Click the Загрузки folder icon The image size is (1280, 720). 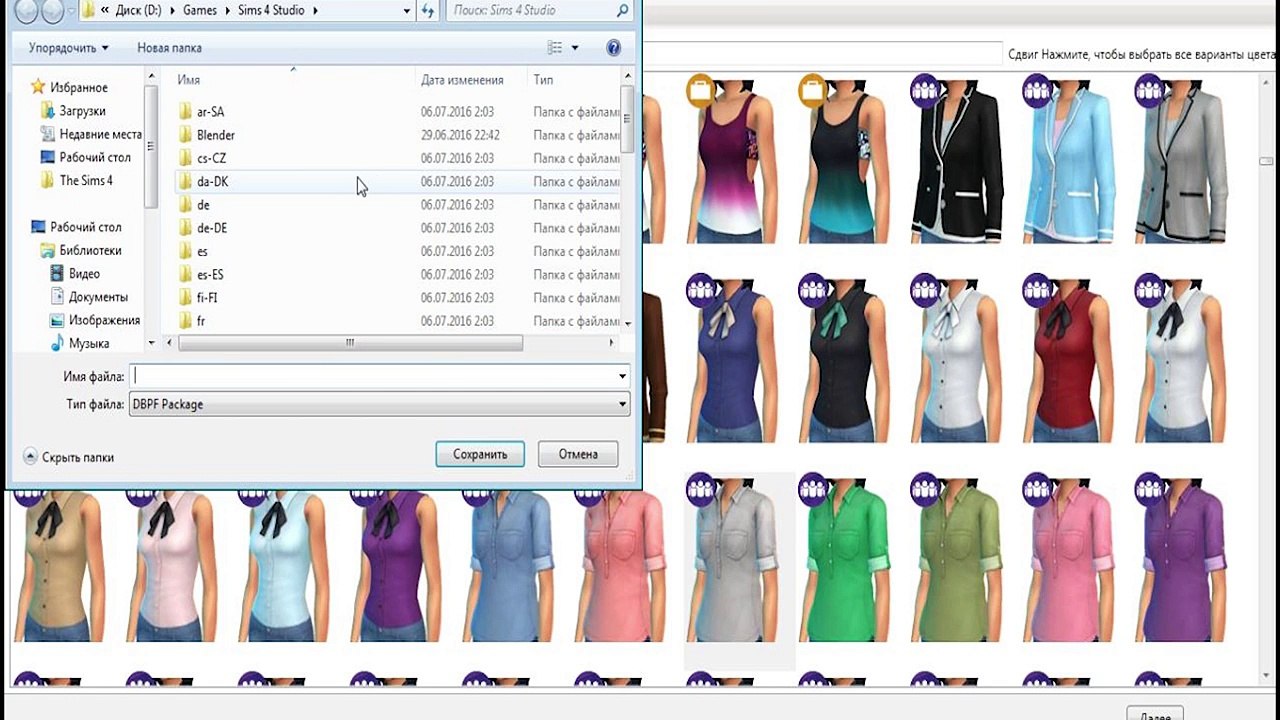[x=47, y=111]
